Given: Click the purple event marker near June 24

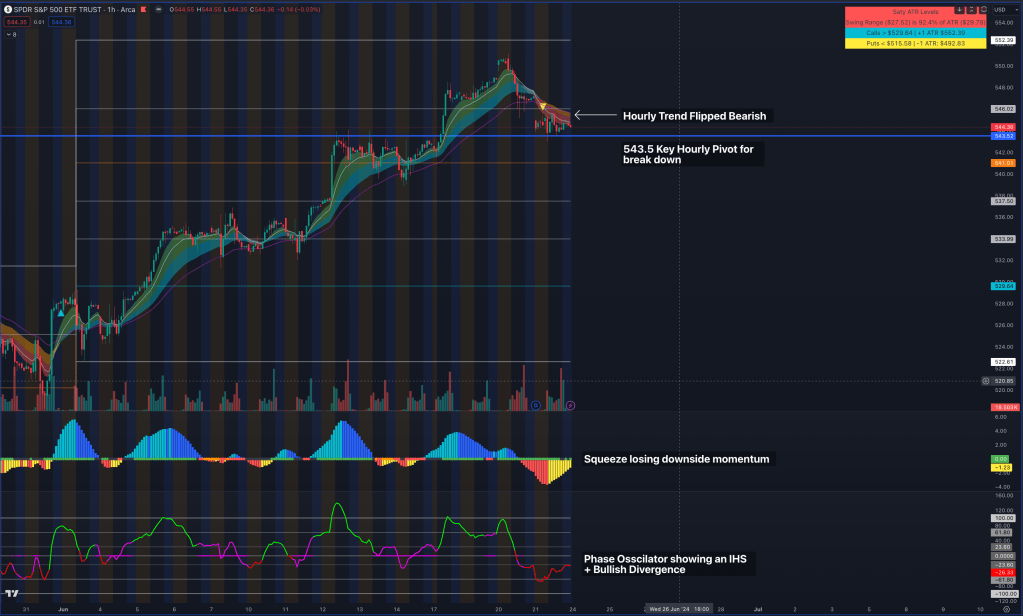Looking at the screenshot, I should (570, 405).
